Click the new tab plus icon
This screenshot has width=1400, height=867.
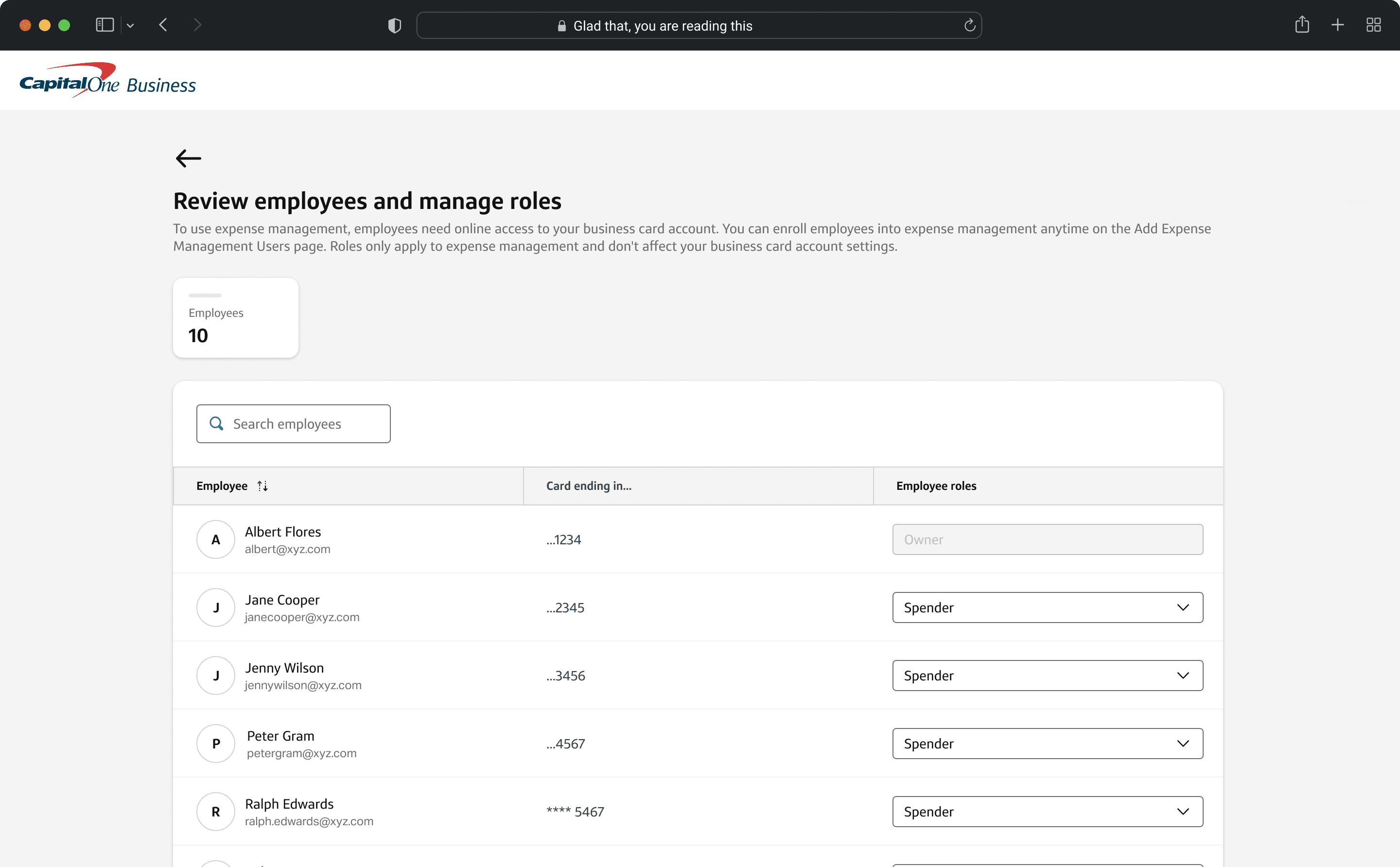[x=1337, y=25]
